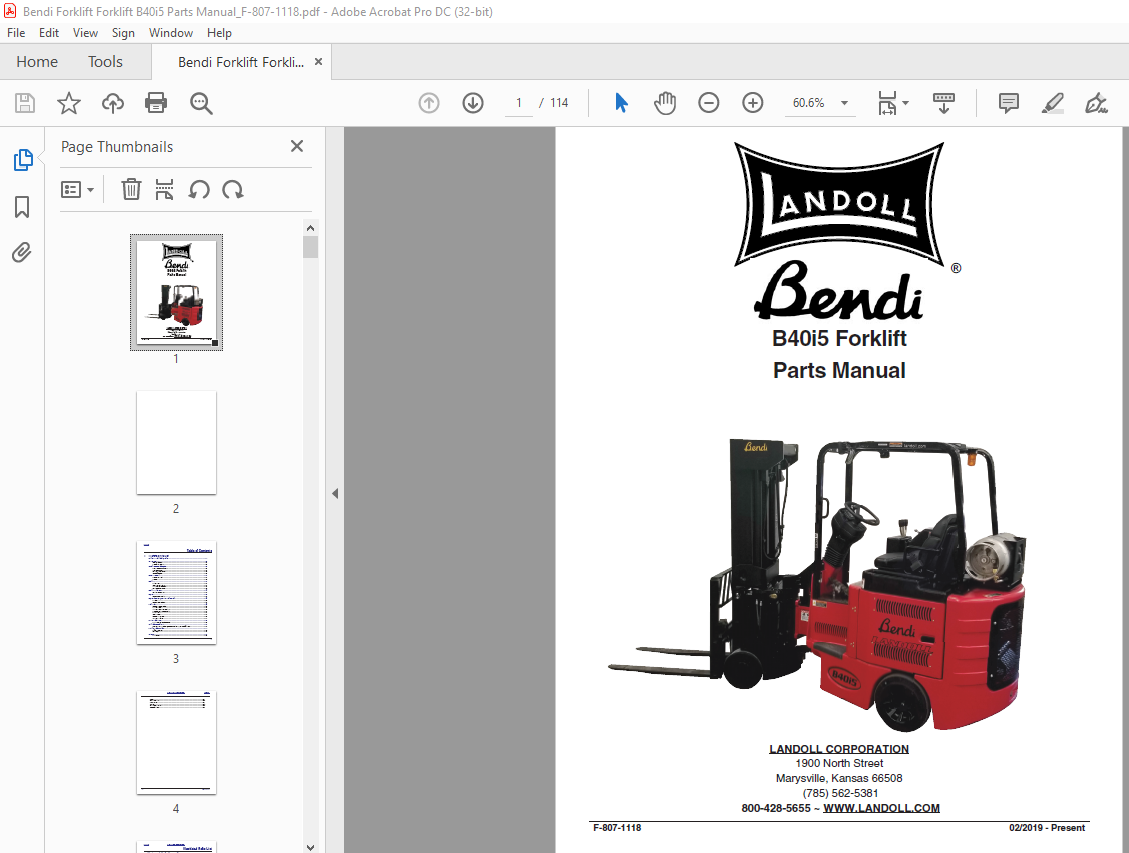Open the find text magnifier icon
Screen dimensions: 1129x853
[x=201, y=103]
